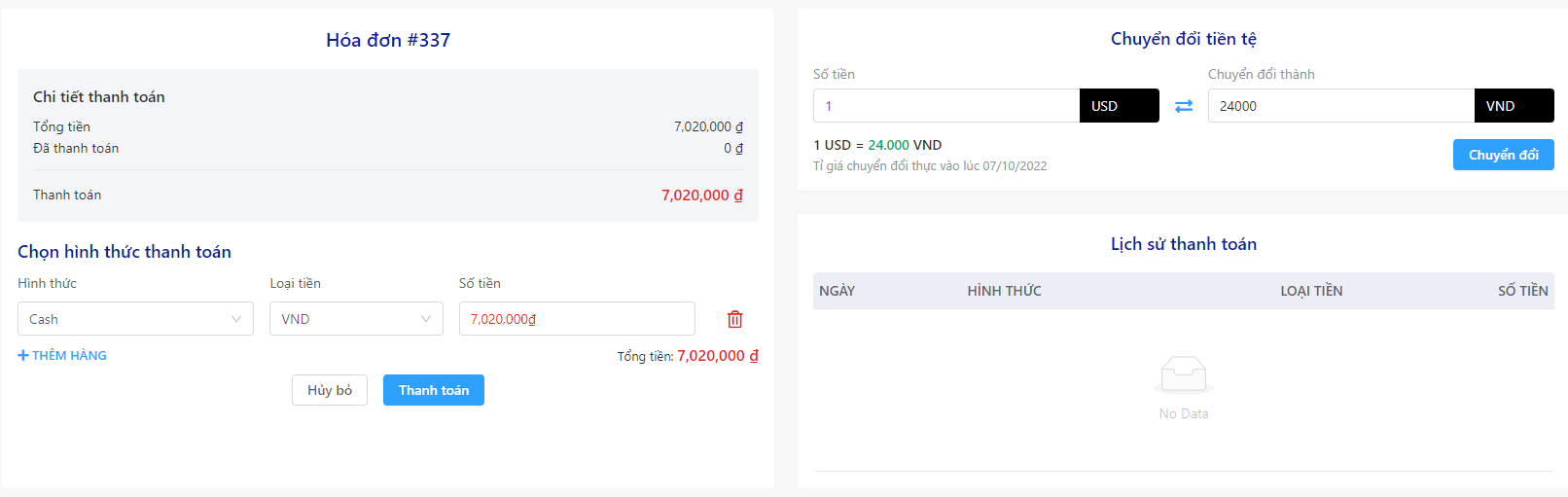The height and width of the screenshot is (497, 1568).
Task: Swap currencies with the exchange arrows icon
Action: click(x=1184, y=106)
